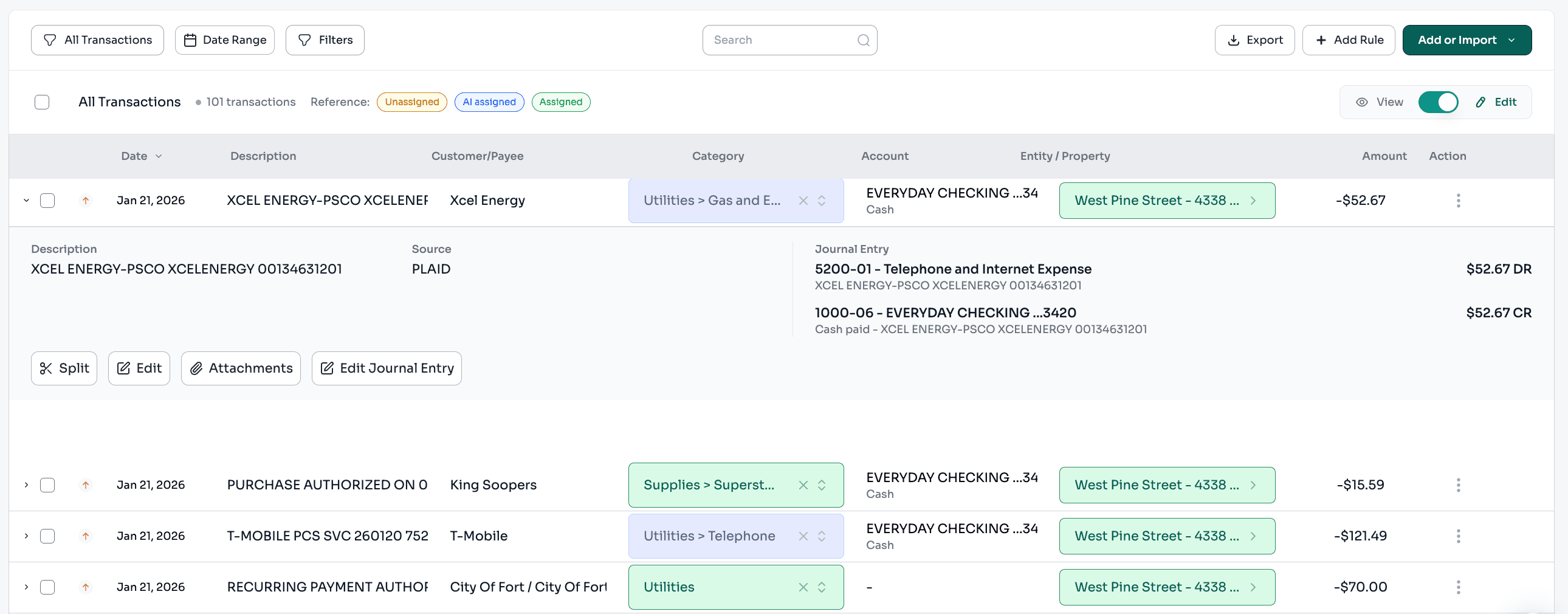Click the calendar icon in Date Range
The width and height of the screenshot is (1568, 614).
(190, 40)
